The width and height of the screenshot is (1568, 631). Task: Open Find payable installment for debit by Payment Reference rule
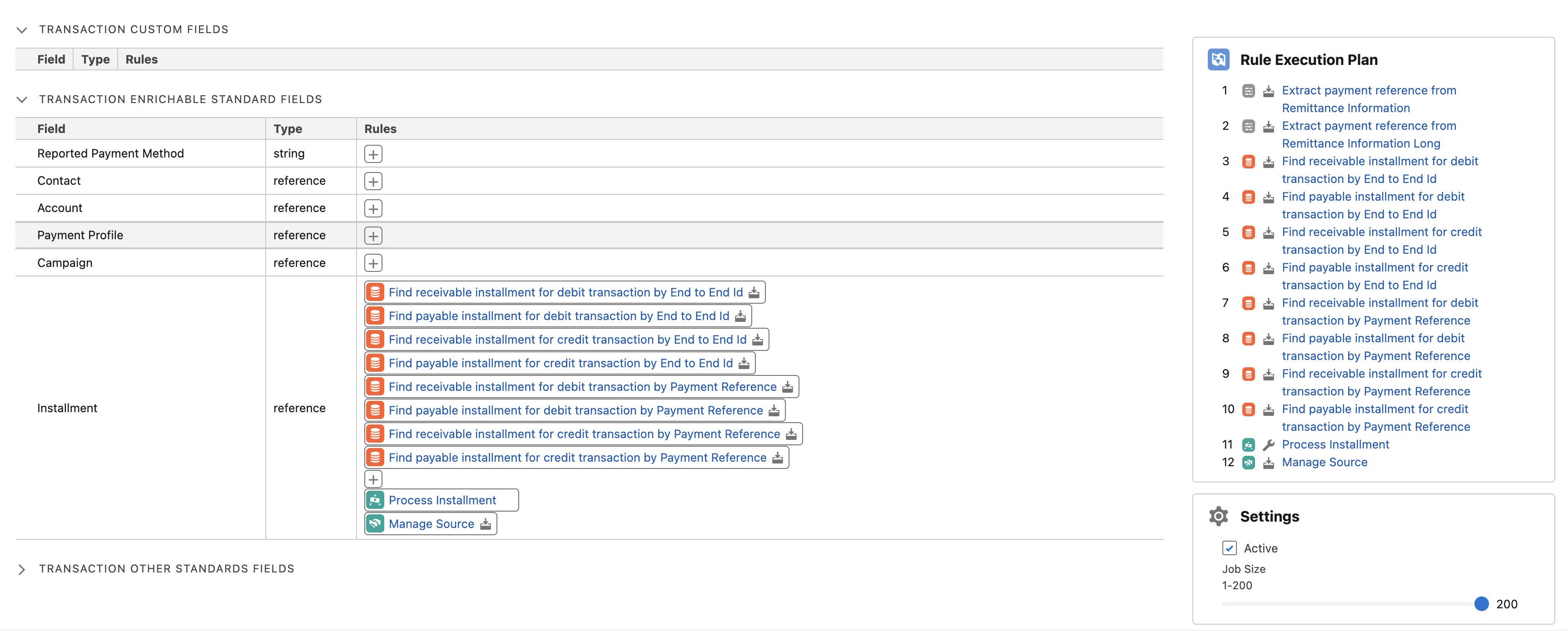pos(575,410)
